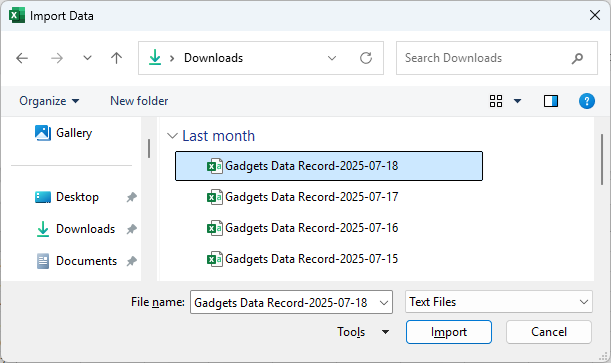The width and height of the screenshot is (611, 363).
Task: Close the Import Data dialog
Action: click(x=595, y=16)
